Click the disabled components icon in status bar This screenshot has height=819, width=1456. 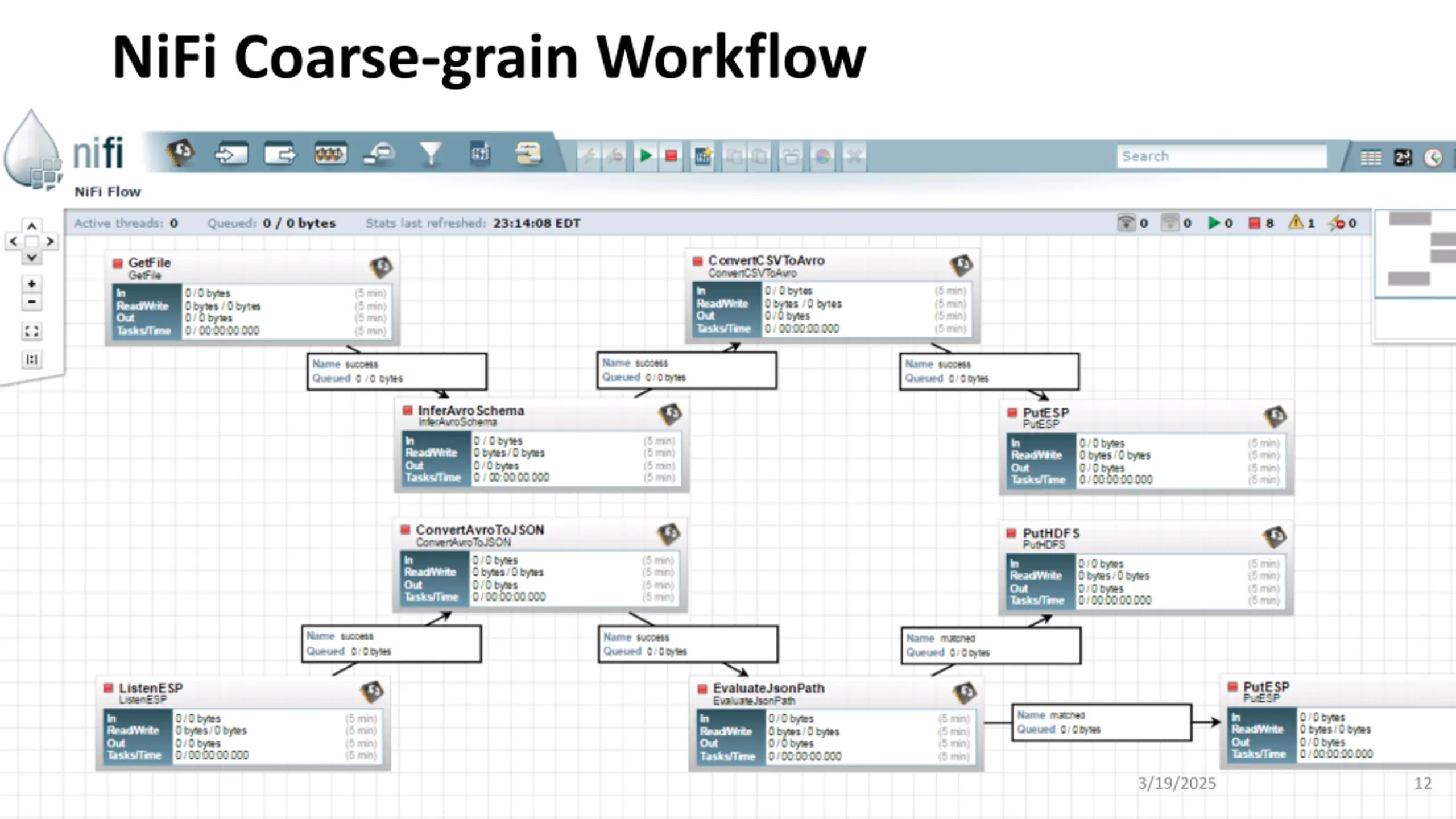click(1337, 223)
